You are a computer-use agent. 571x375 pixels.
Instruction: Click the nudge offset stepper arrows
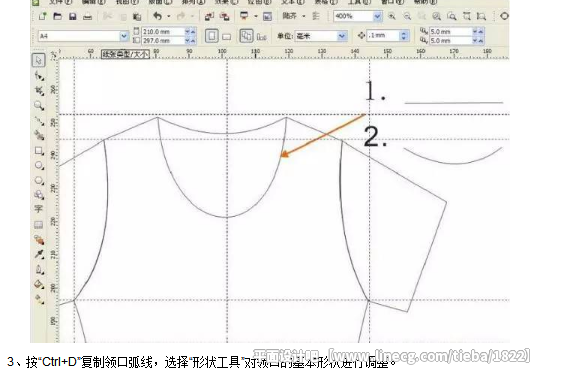coord(403,36)
